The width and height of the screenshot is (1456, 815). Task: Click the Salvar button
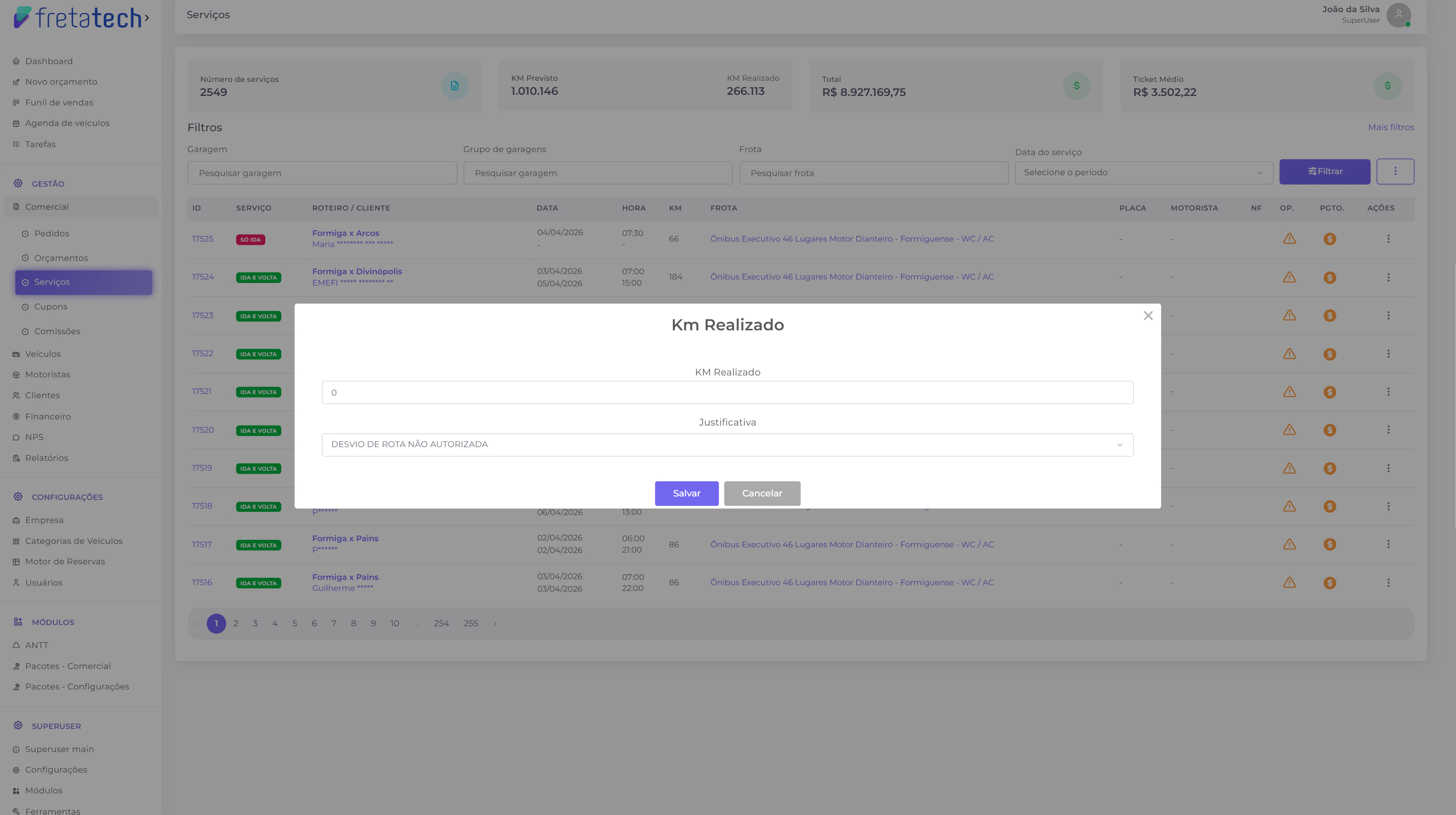686,493
